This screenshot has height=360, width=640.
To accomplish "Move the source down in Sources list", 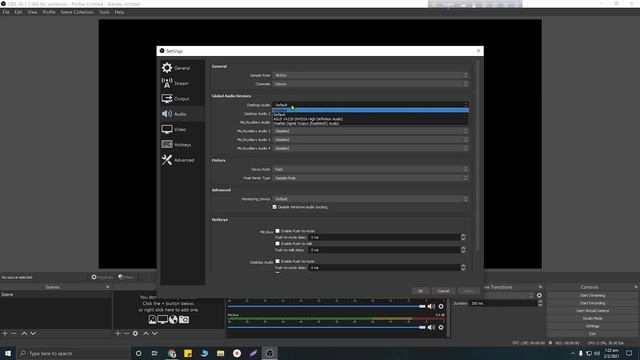I will [x=155, y=333].
